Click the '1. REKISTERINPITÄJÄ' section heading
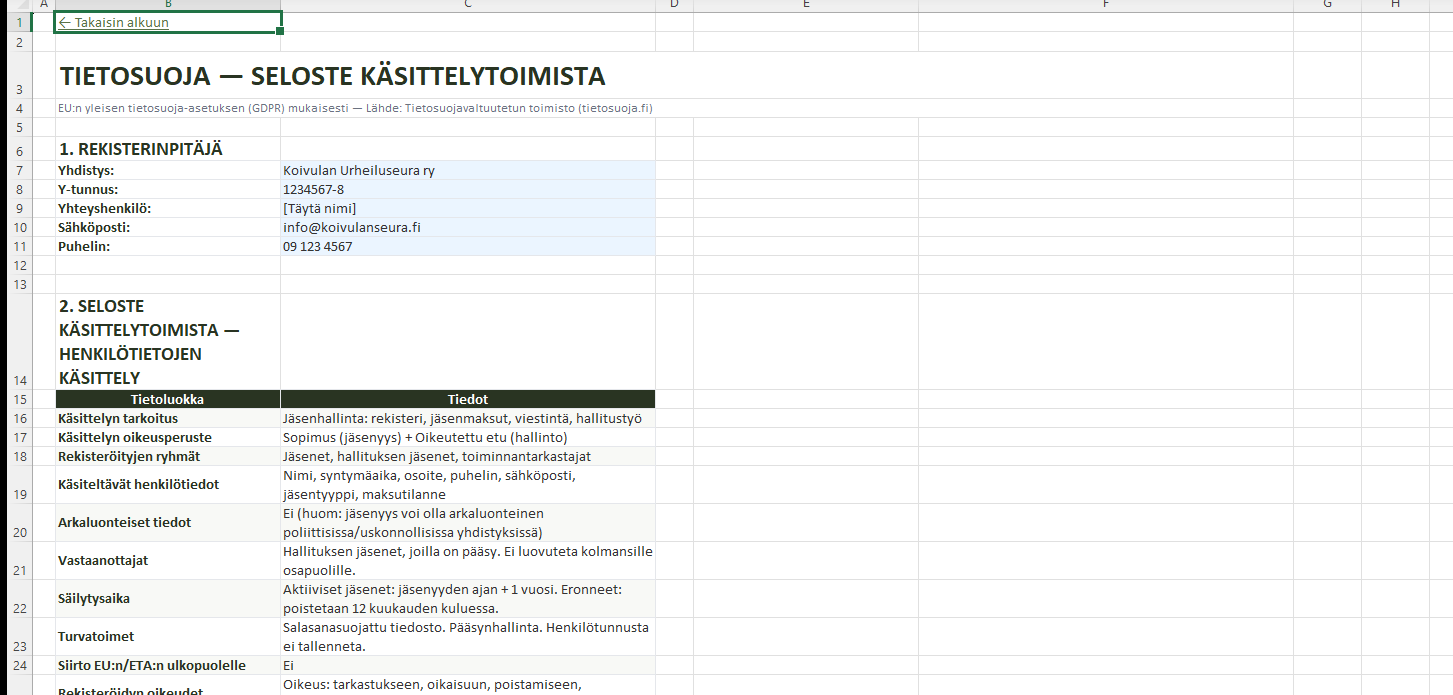The image size is (1453, 695). 140,149
